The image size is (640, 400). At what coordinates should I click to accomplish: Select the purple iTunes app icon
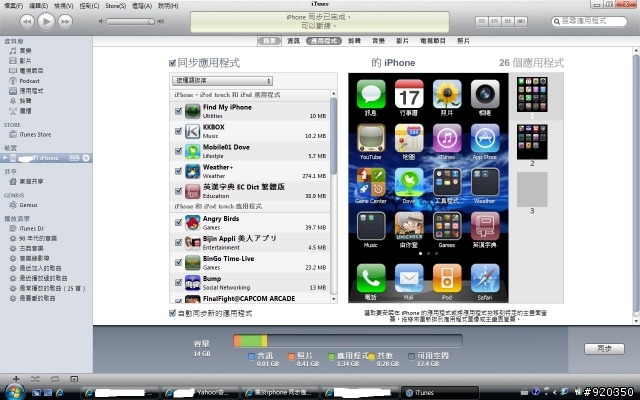pyautogui.click(x=447, y=138)
